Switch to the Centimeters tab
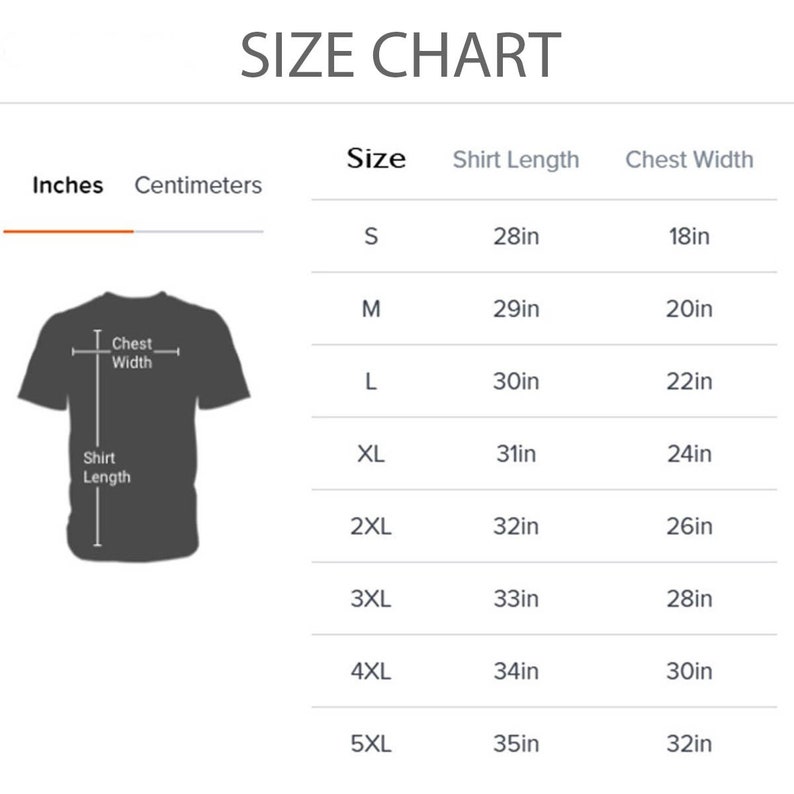This screenshot has height=794, width=794. pos(198,185)
